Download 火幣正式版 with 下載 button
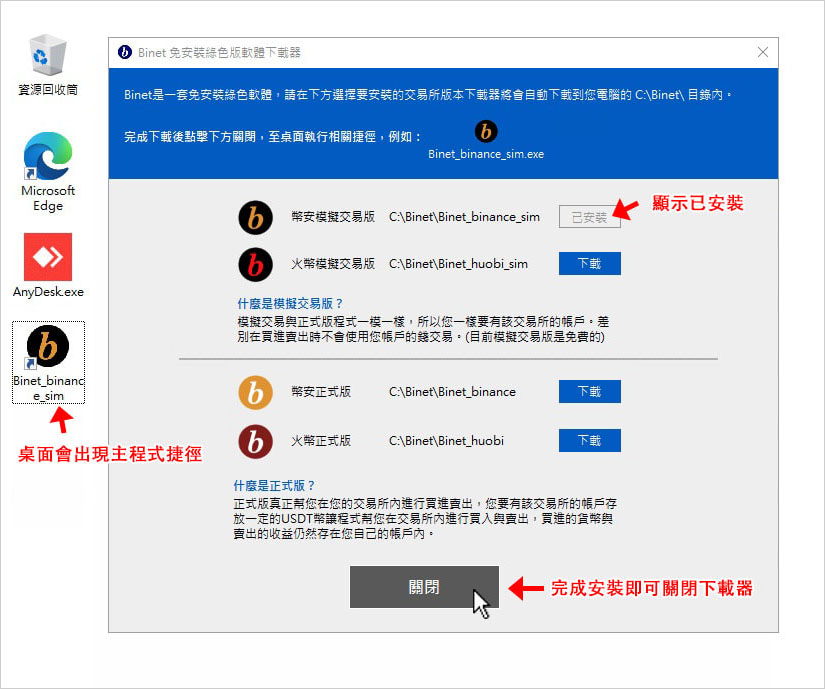 click(589, 440)
